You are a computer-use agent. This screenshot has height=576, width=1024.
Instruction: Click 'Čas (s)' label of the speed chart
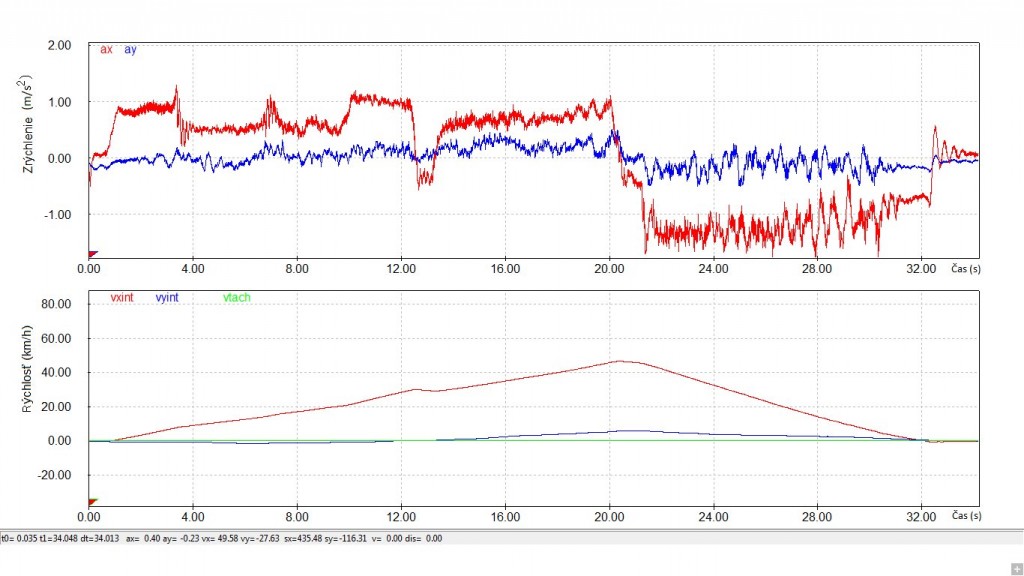click(x=966, y=516)
